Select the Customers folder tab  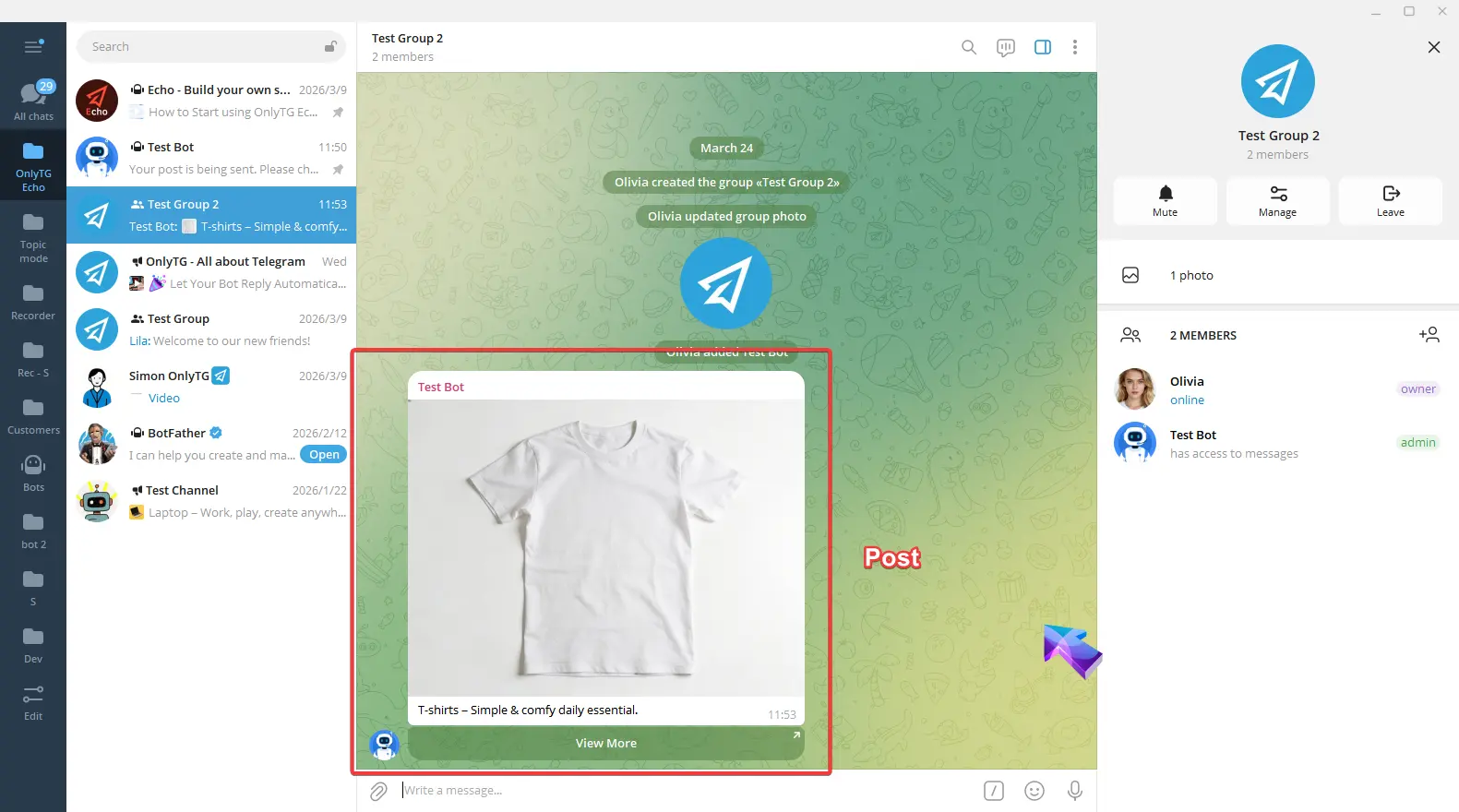click(x=33, y=416)
